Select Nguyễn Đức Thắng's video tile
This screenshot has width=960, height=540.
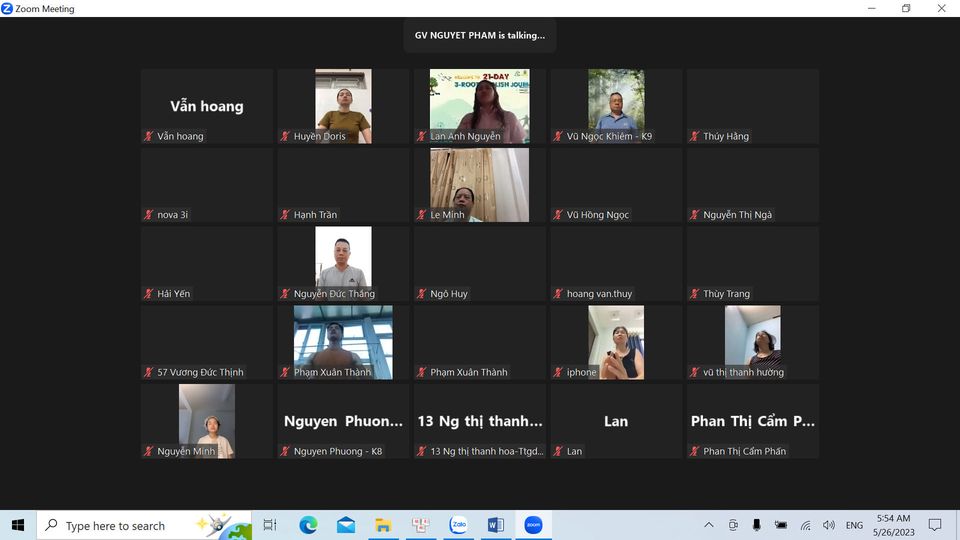pos(343,263)
